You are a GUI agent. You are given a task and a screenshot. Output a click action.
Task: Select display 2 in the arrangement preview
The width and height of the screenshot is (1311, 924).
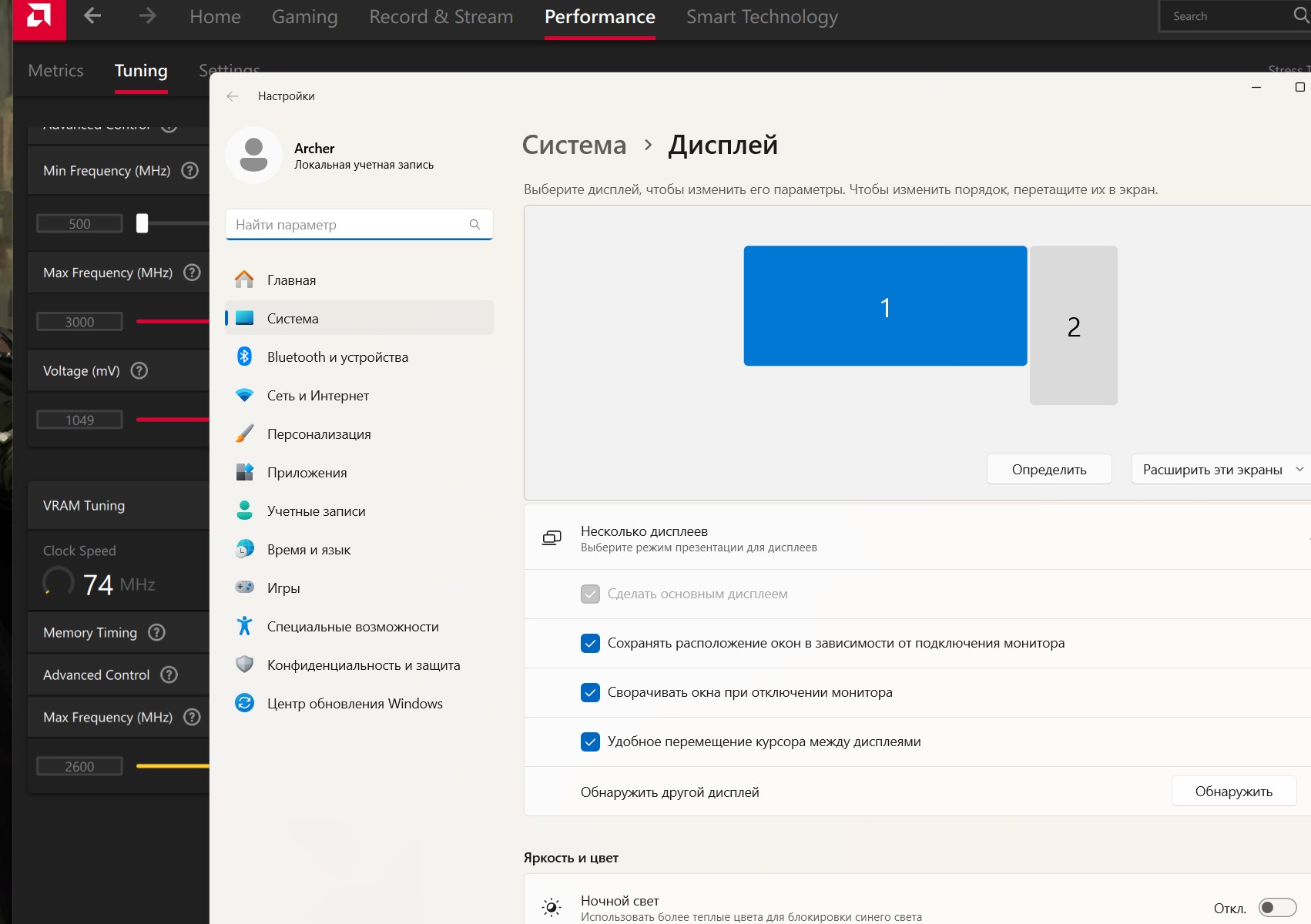pyautogui.click(x=1074, y=325)
